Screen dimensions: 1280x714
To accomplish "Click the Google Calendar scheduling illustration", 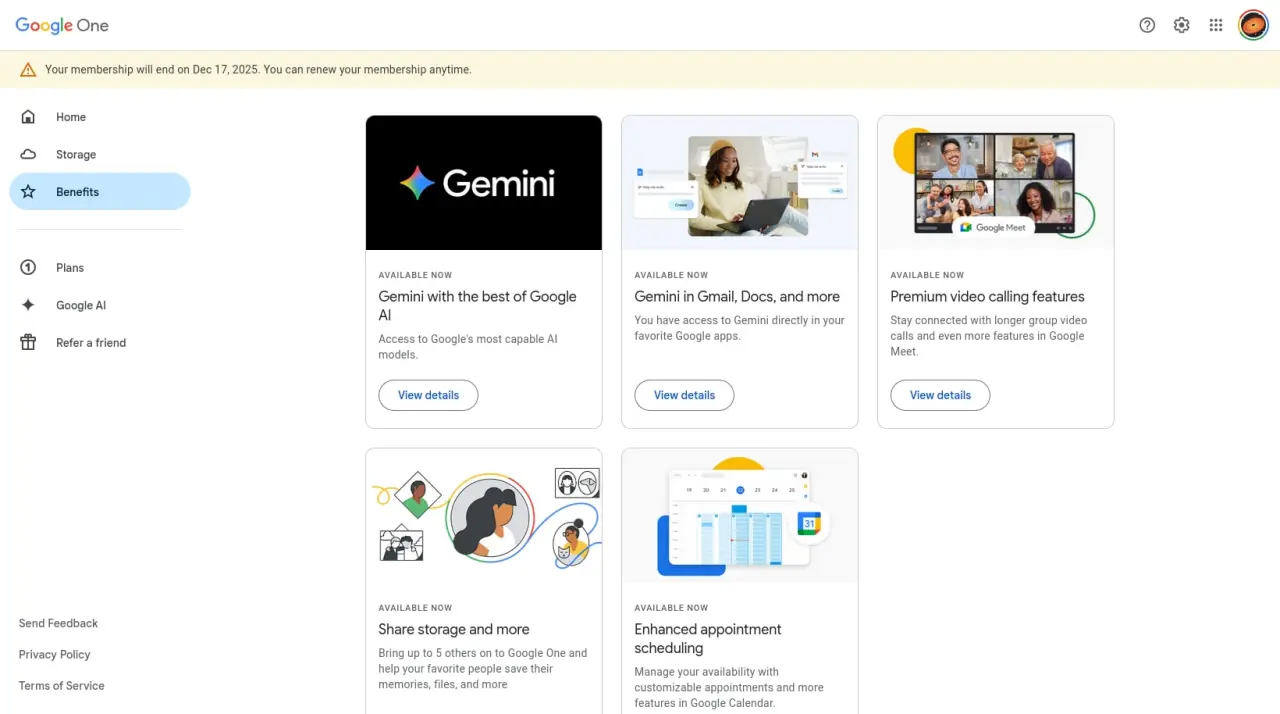I will [x=740, y=516].
